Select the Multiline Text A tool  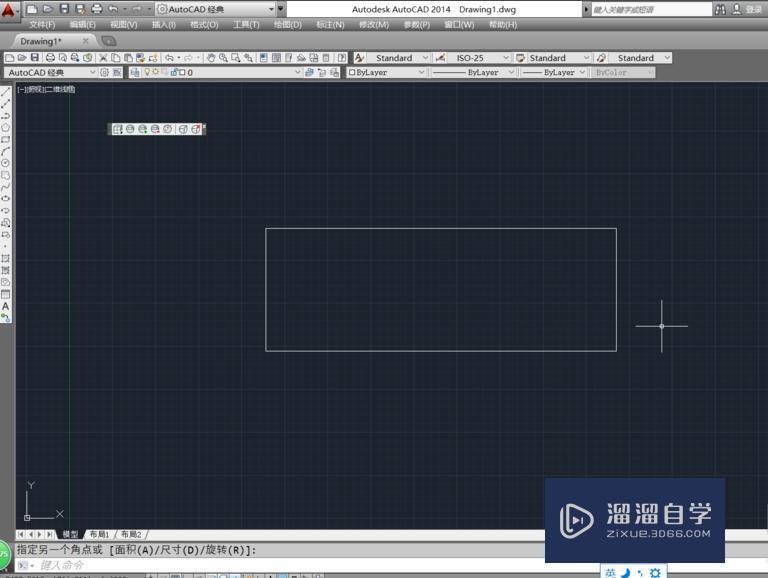5,306
